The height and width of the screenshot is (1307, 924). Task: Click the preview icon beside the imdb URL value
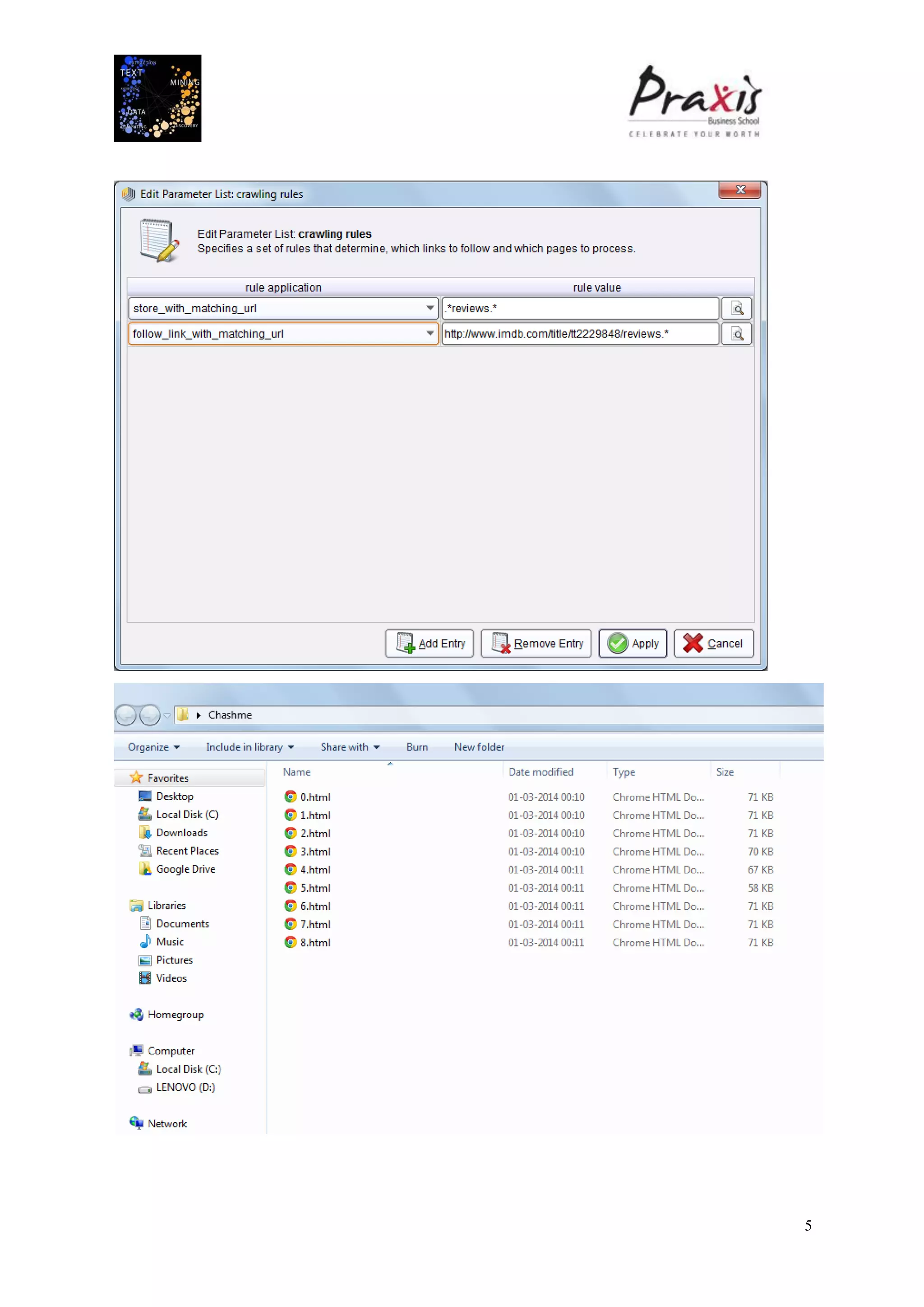click(x=737, y=334)
